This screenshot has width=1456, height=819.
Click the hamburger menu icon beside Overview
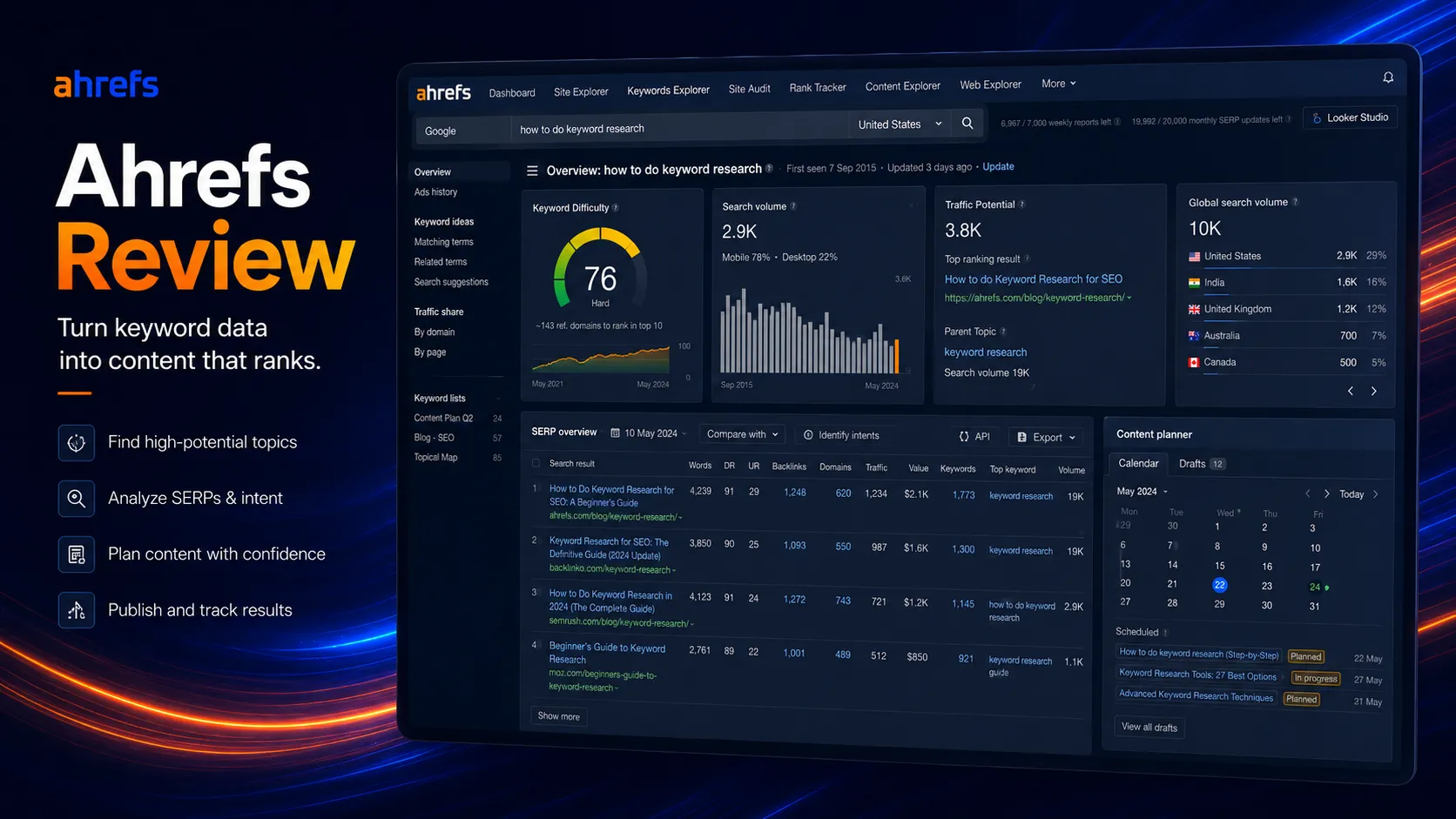pos(532,171)
